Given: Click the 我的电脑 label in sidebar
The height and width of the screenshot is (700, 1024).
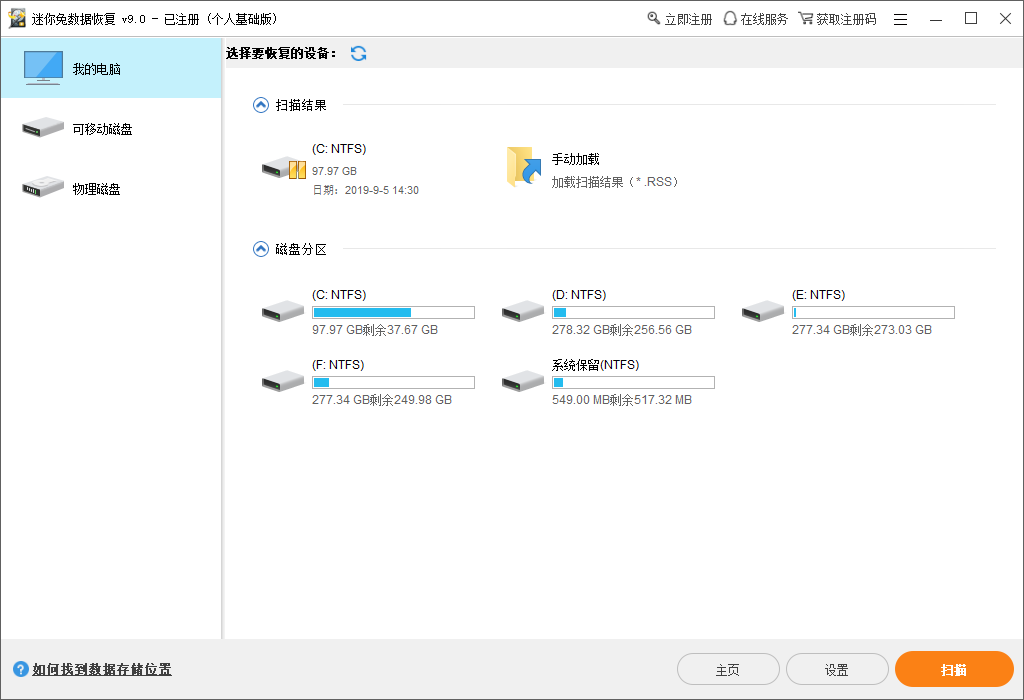Looking at the screenshot, I should pyautogui.click(x=97, y=69).
